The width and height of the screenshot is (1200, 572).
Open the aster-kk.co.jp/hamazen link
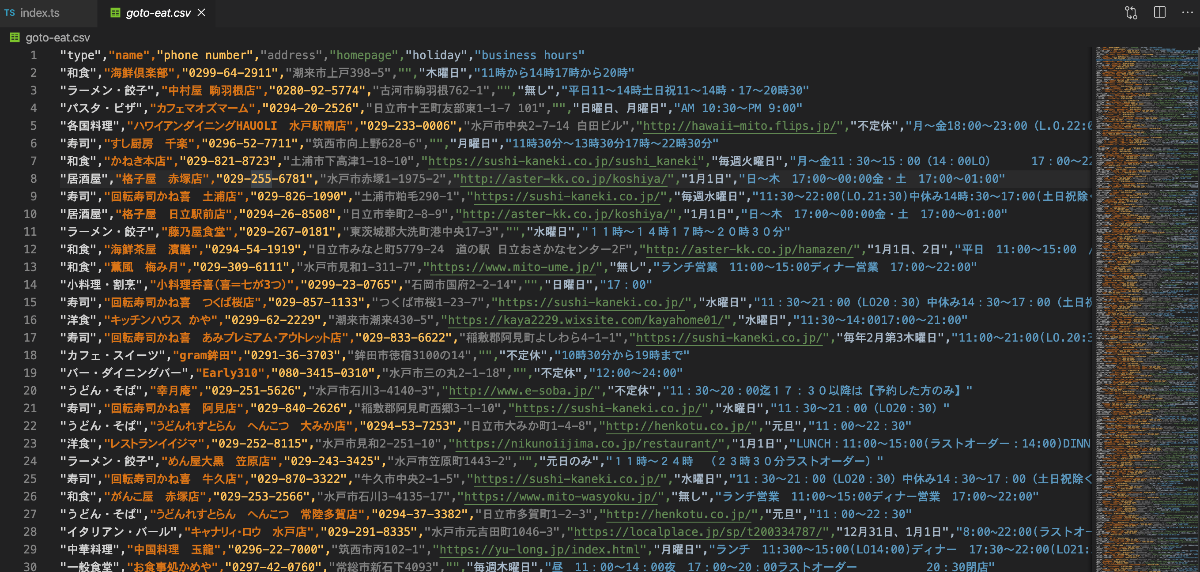pyautogui.click(x=748, y=250)
